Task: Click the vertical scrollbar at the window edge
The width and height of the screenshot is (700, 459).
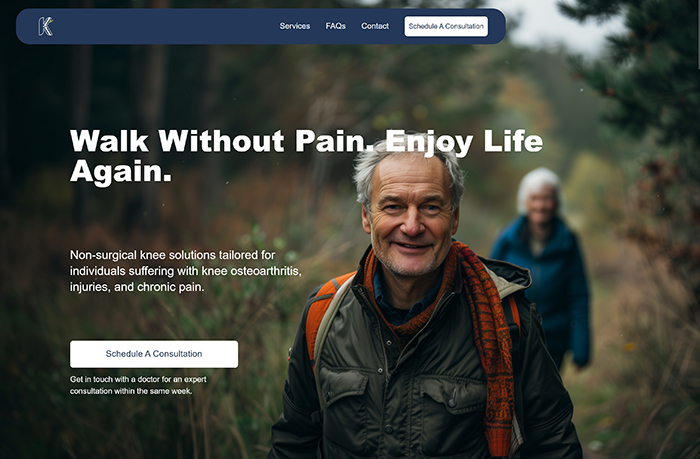Action: coord(698,36)
